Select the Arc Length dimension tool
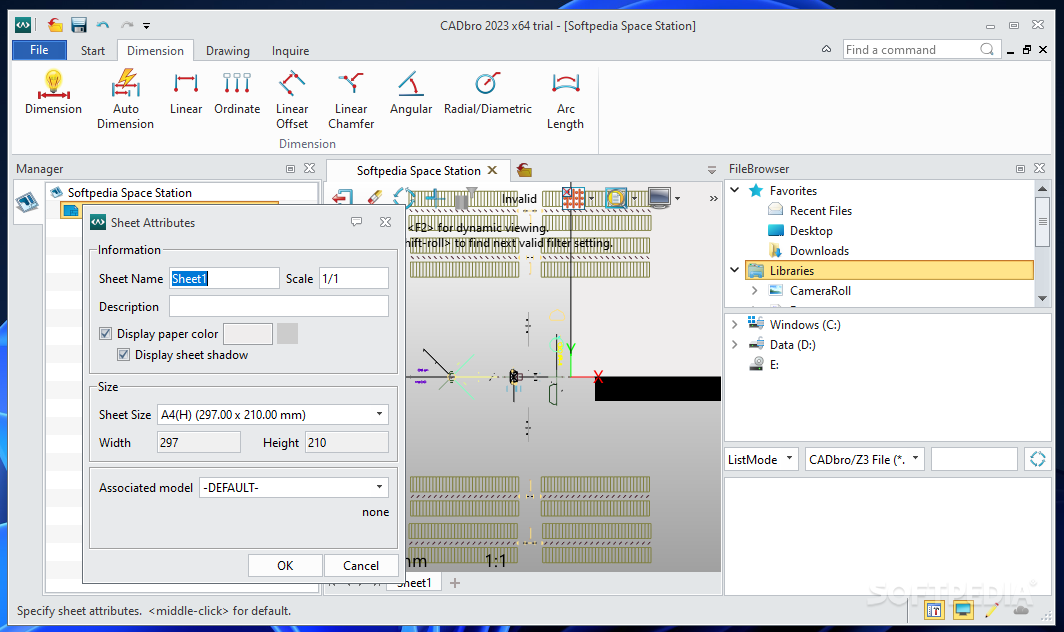This screenshot has width=1064, height=632. pyautogui.click(x=565, y=99)
